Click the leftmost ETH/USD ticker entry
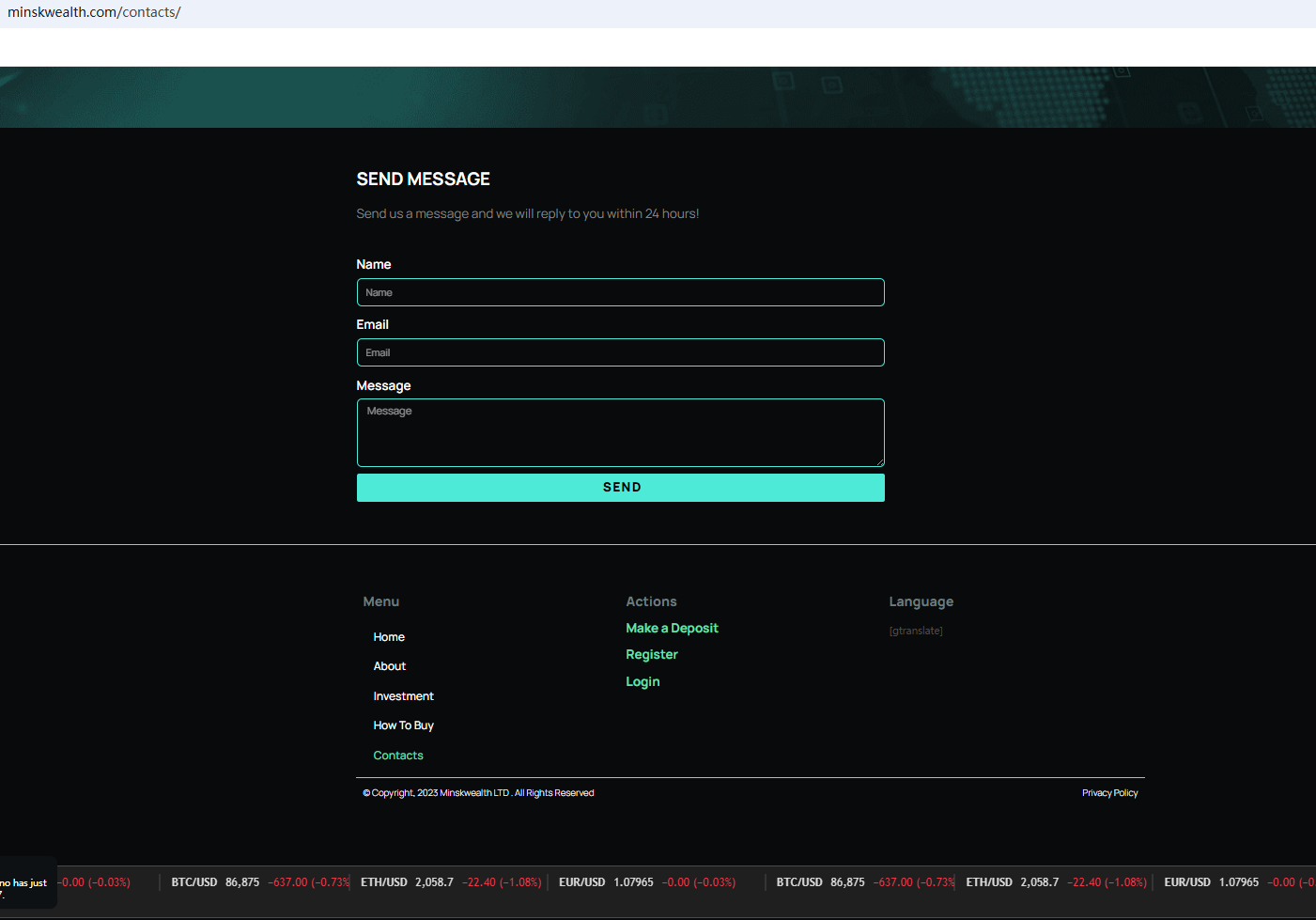 click(451, 882)
